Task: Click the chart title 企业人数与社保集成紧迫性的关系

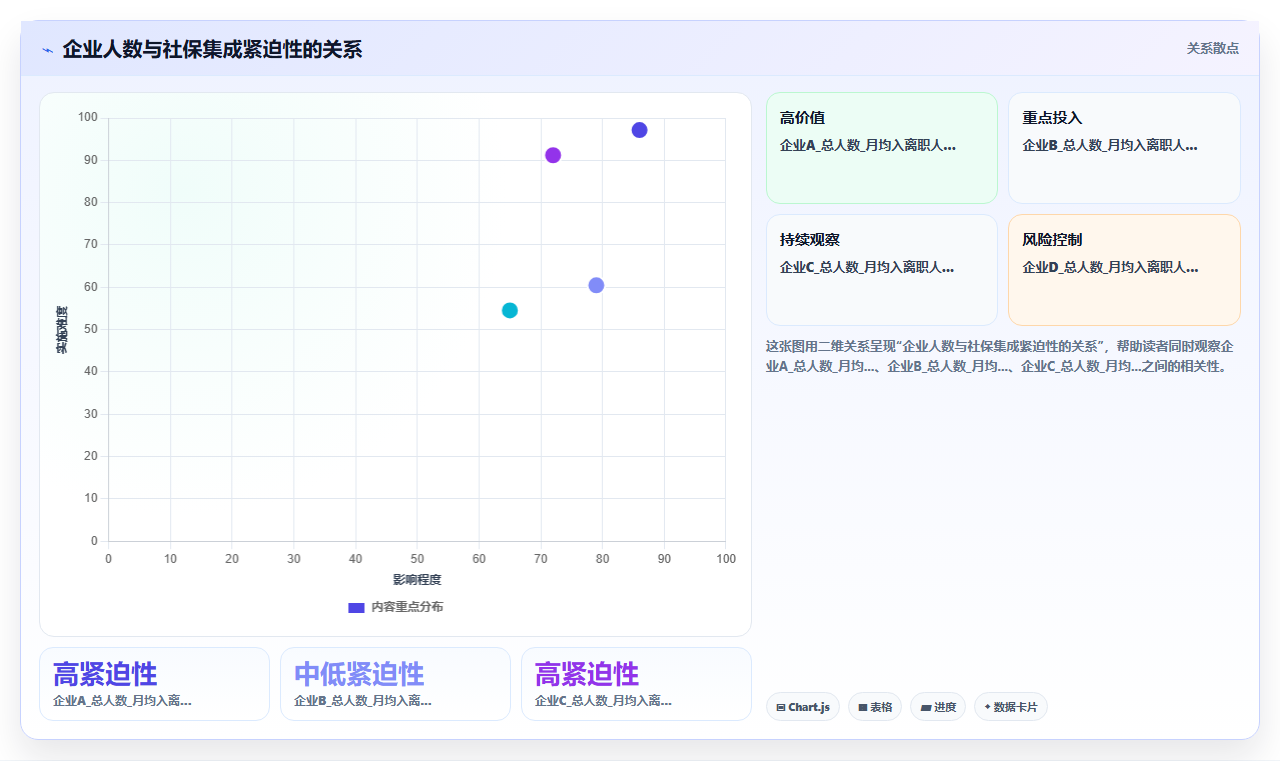Action: 212,49
